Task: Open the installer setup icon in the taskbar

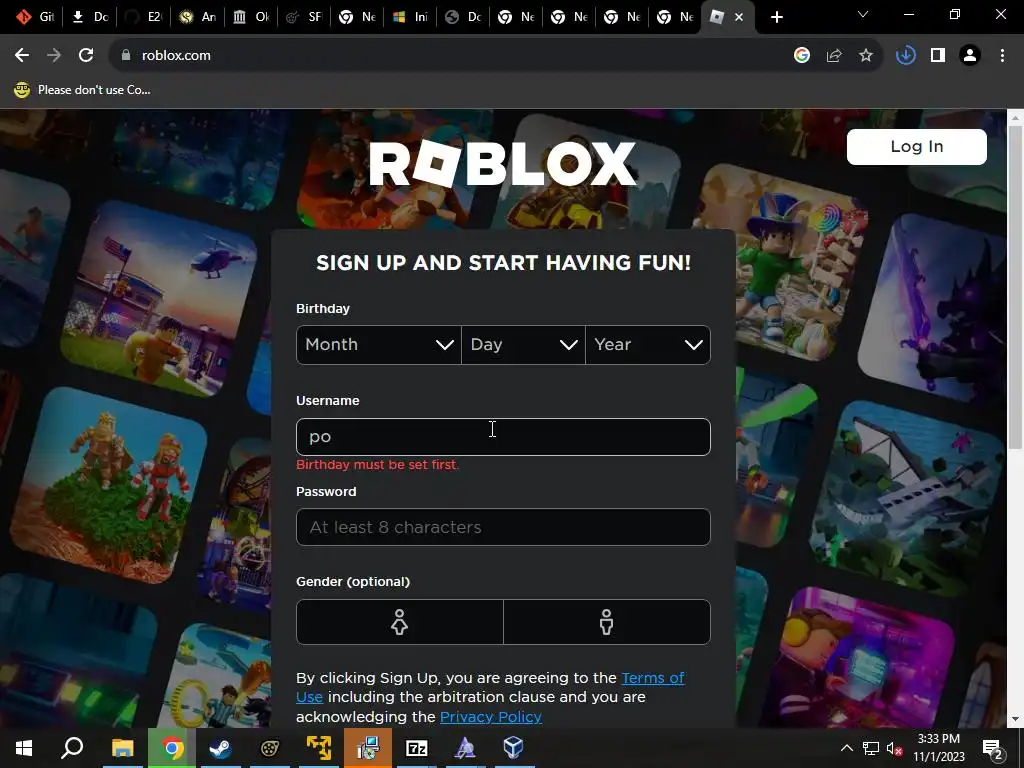Action: [x=368, y=748]
